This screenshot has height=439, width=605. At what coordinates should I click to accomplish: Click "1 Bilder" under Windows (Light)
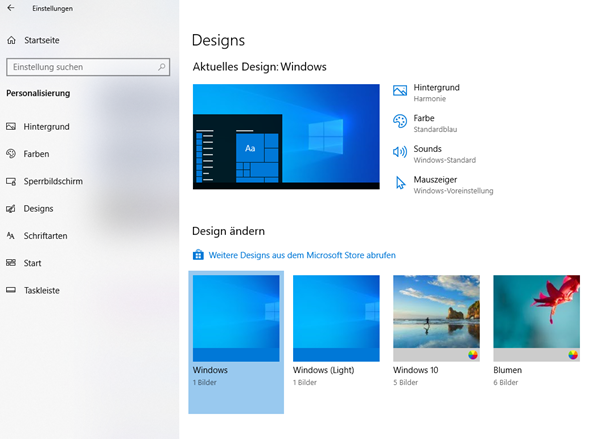pos(305,382)
